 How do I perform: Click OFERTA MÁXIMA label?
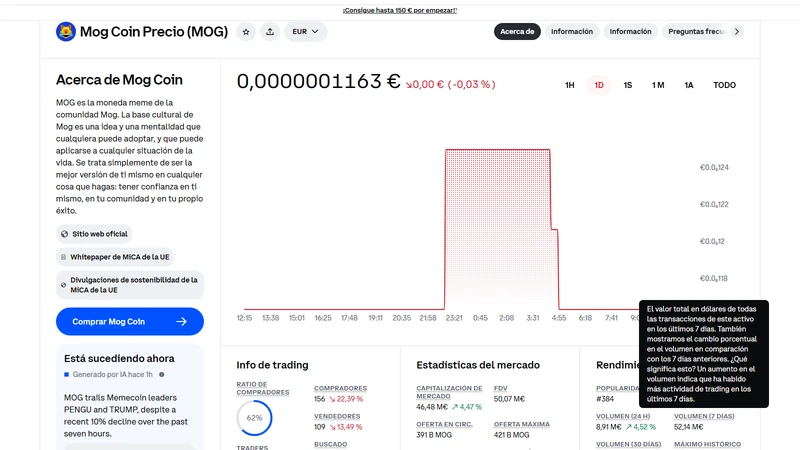[521, 424]
